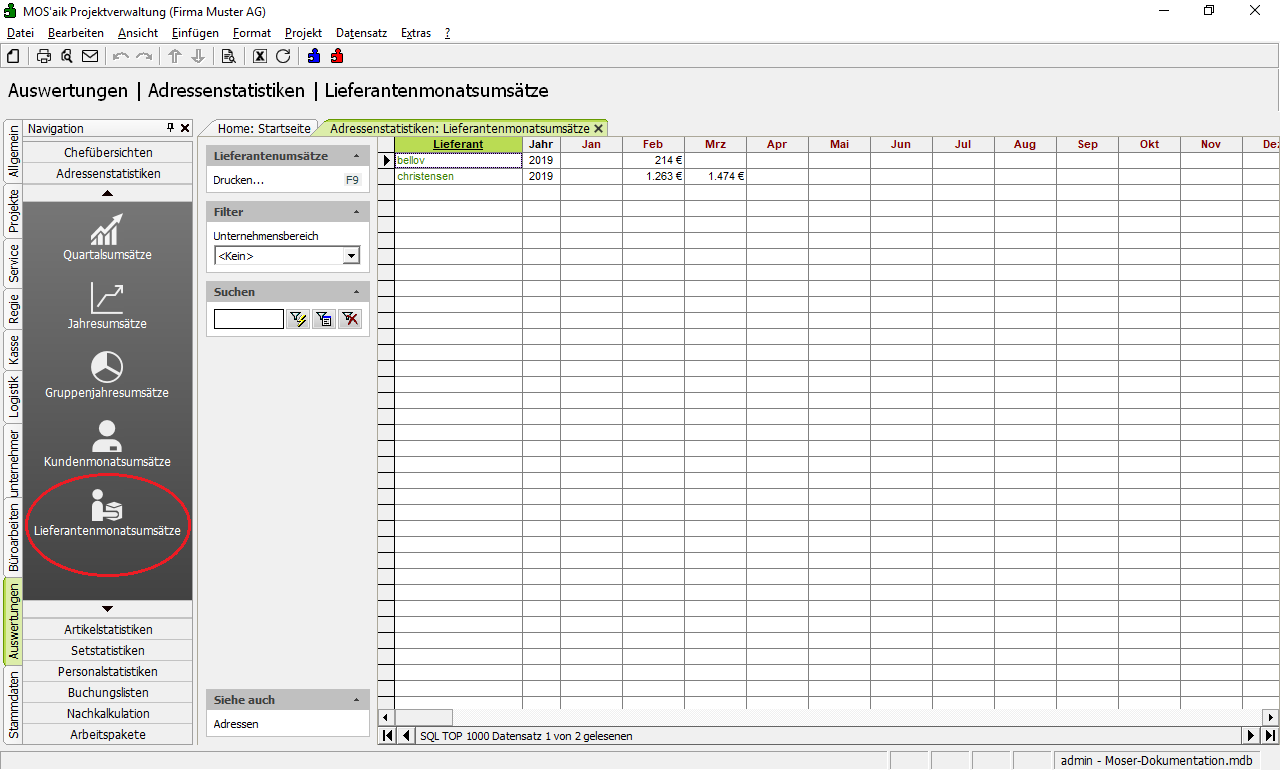Pin the Navigation panel

coord(171,128)
